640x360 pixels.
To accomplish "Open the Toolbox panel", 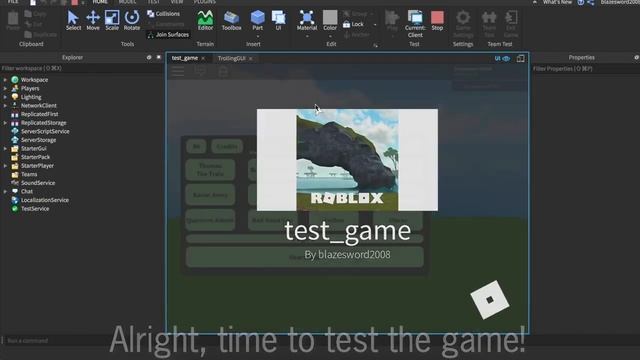I will tap(231, 20).
